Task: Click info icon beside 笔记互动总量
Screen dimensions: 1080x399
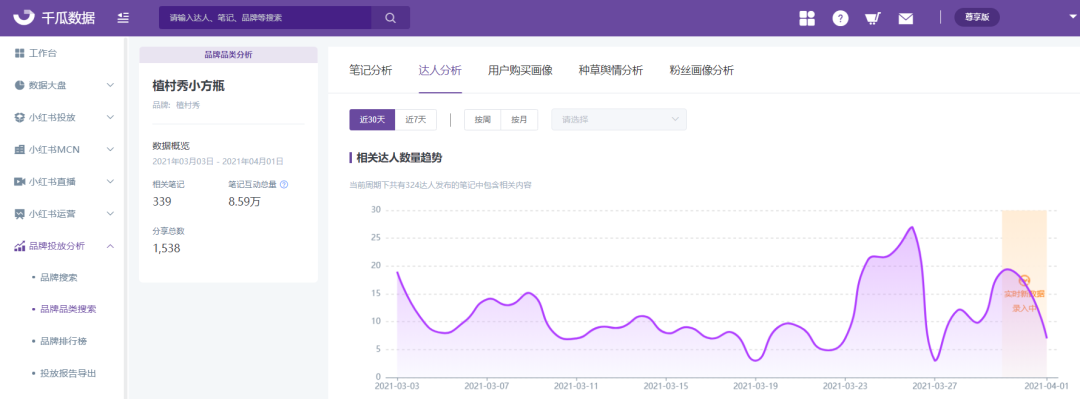Action: (284, 185)
